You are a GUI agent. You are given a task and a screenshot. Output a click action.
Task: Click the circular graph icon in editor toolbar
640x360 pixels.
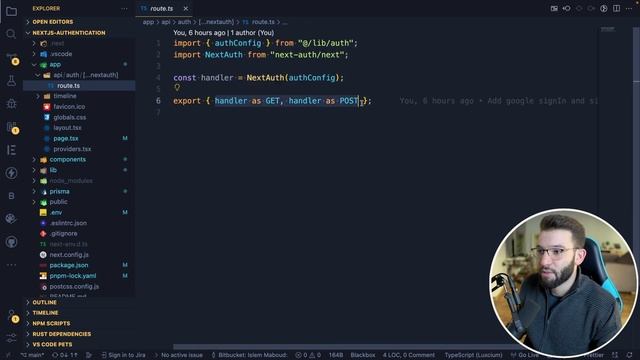click(604, 9)
